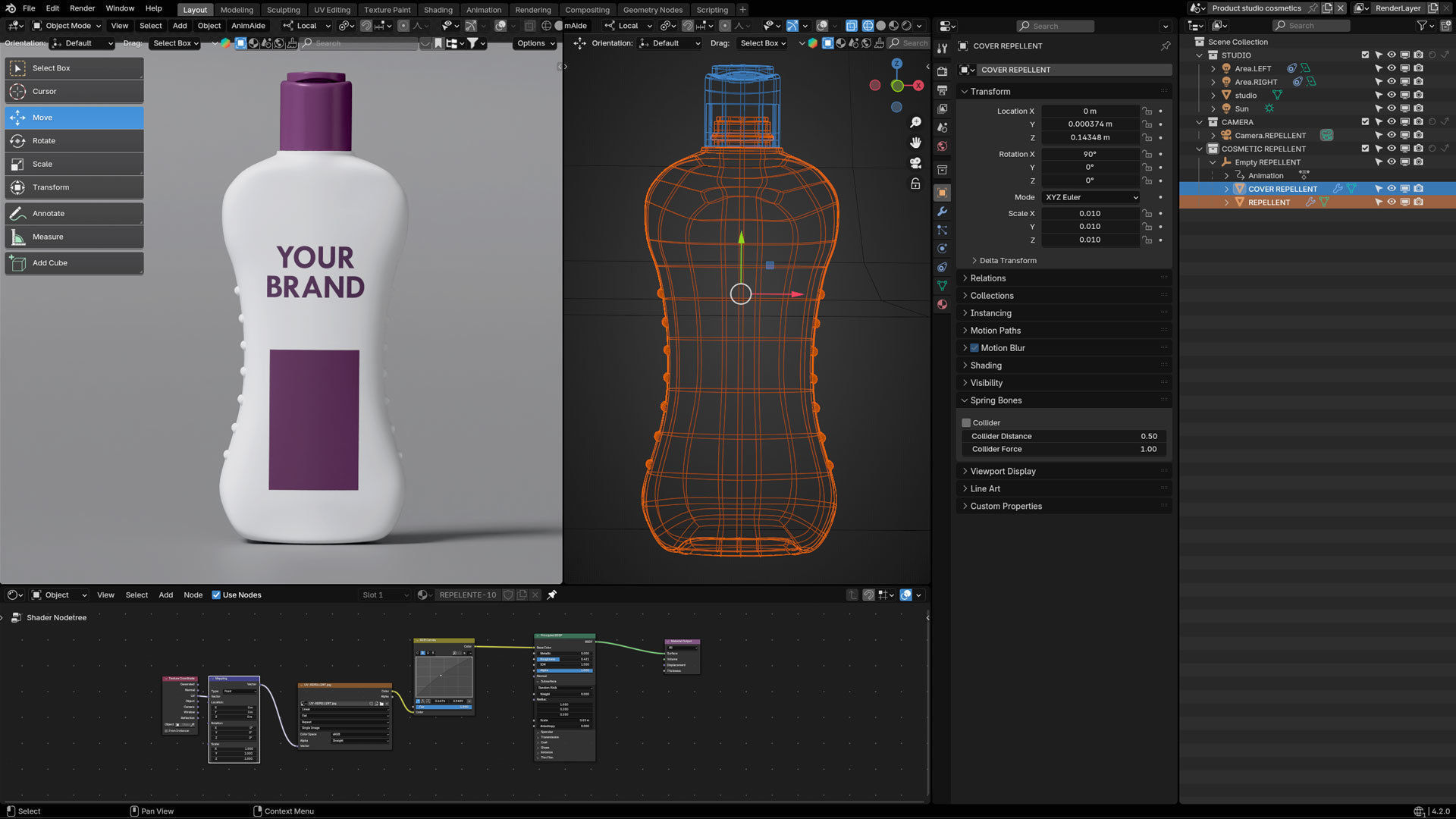
Task: Switch right viewport to solid shading
Action: pyautogui.click(x=880, y=26)
